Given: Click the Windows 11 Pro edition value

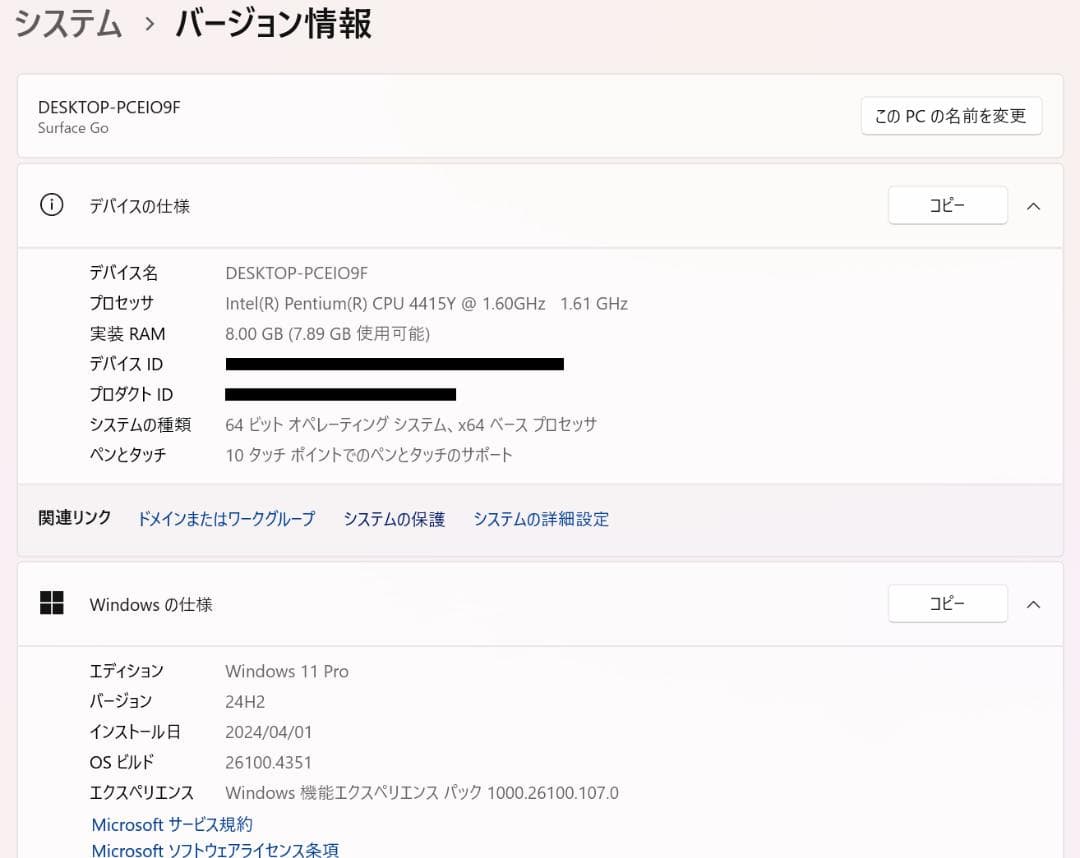Looking at the screenshot, I should tap(286, 671).
